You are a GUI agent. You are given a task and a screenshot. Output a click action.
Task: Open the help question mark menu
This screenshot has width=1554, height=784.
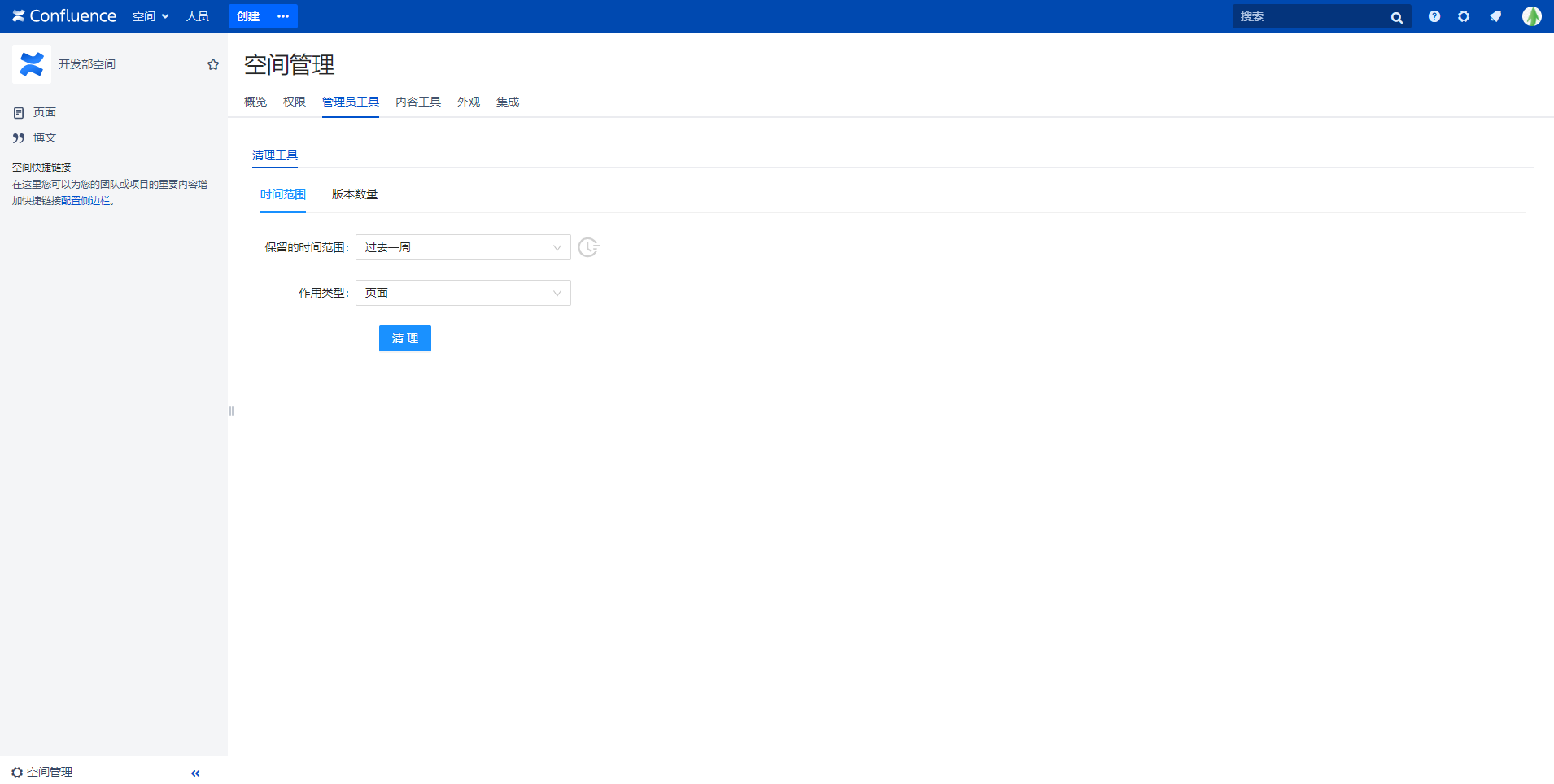1434,16
